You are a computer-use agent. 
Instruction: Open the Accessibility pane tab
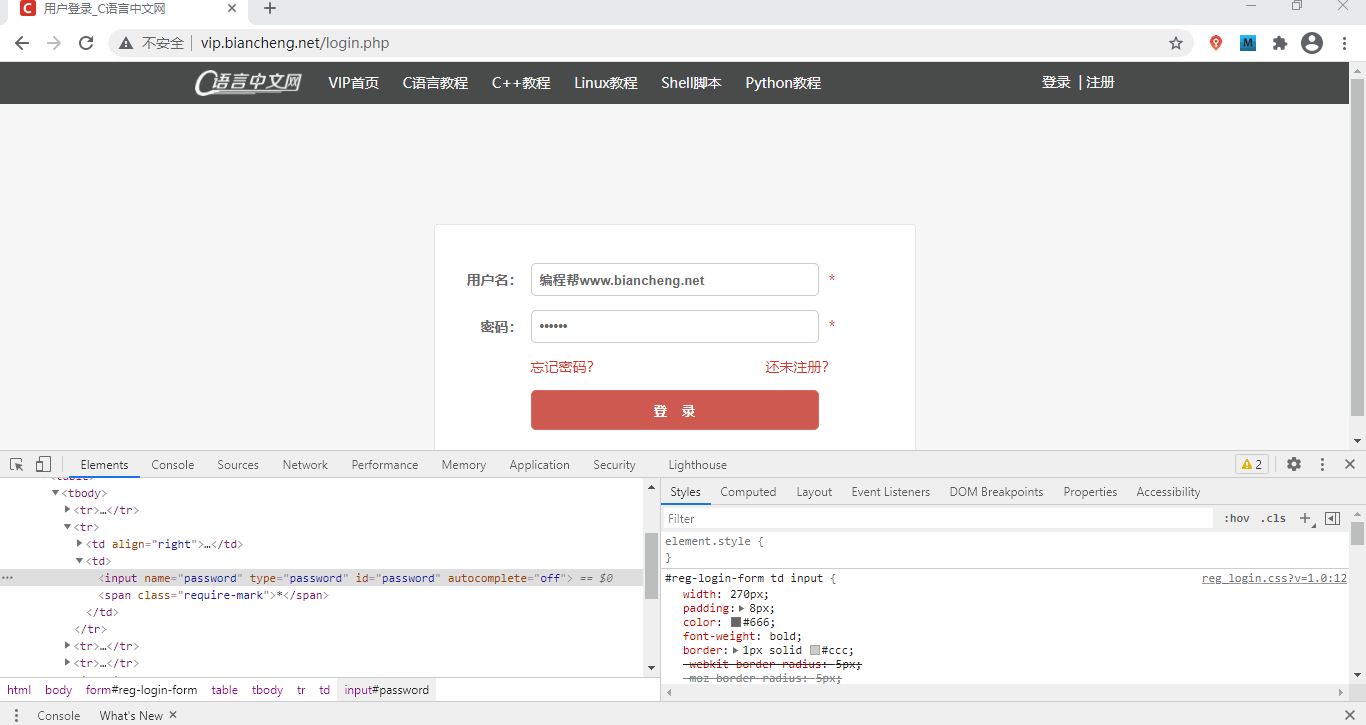(x=1168, y=492)
